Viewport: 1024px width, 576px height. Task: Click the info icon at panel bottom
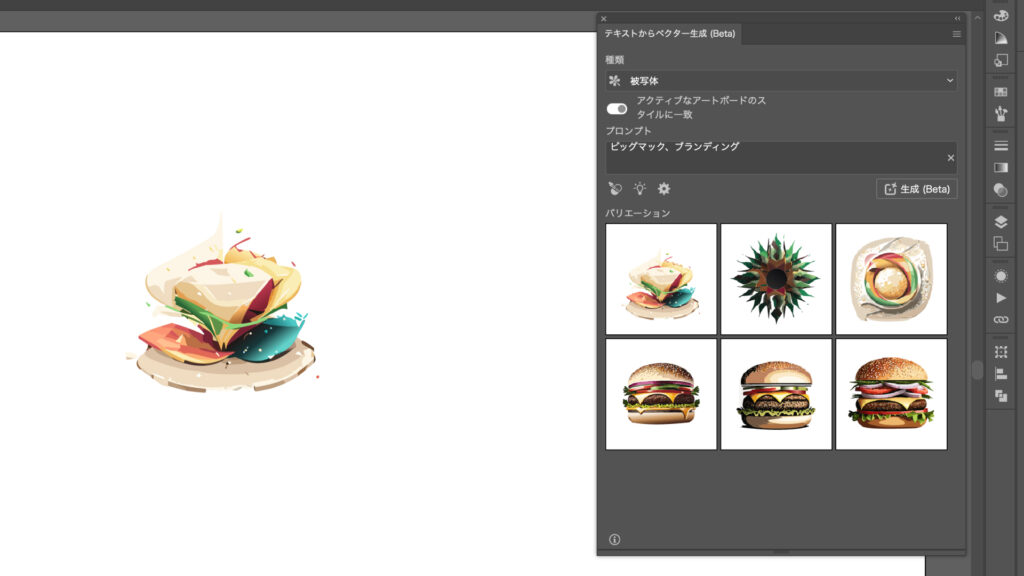pyautogui.click(x=614, y=540)
